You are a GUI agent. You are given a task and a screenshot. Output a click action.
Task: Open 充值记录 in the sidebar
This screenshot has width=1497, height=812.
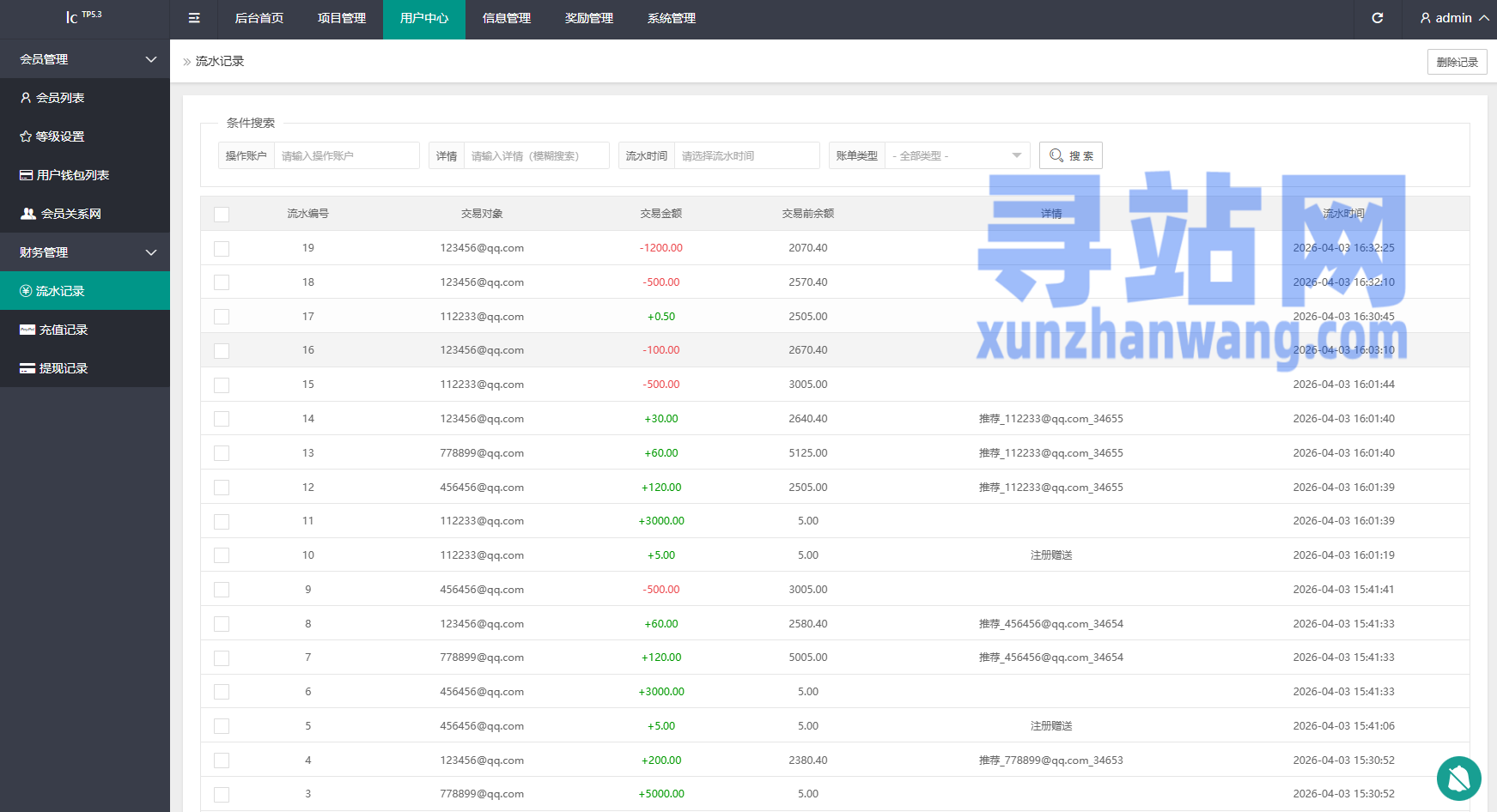click(x=85, y=330)
